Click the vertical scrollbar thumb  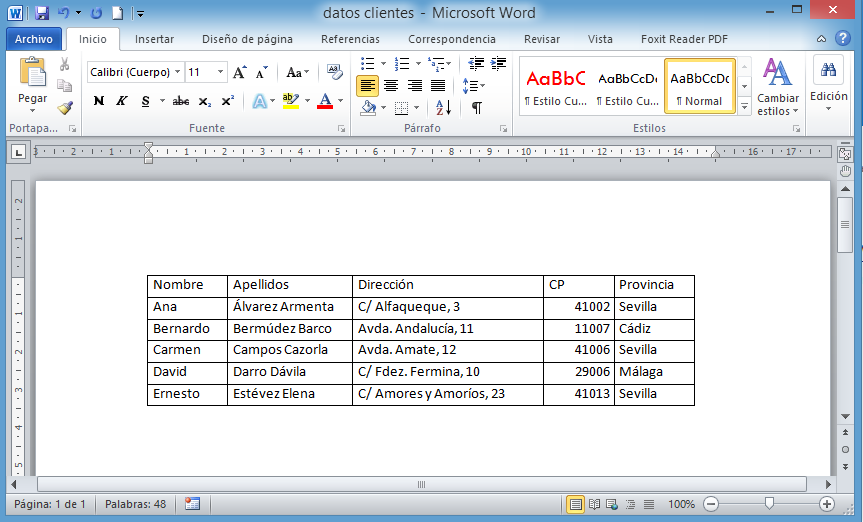pyautogui.click(x=845, y=225)
